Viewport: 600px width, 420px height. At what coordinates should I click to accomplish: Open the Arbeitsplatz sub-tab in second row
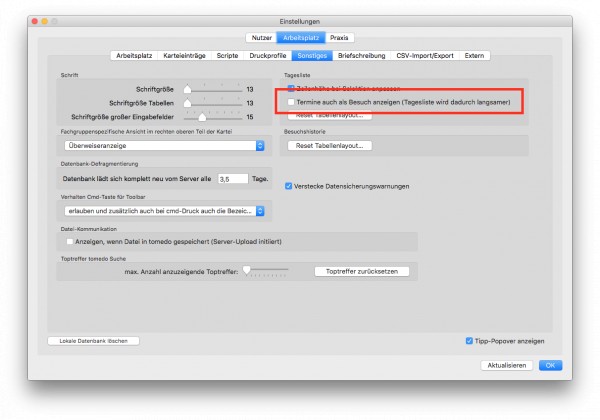pos(134,55)
